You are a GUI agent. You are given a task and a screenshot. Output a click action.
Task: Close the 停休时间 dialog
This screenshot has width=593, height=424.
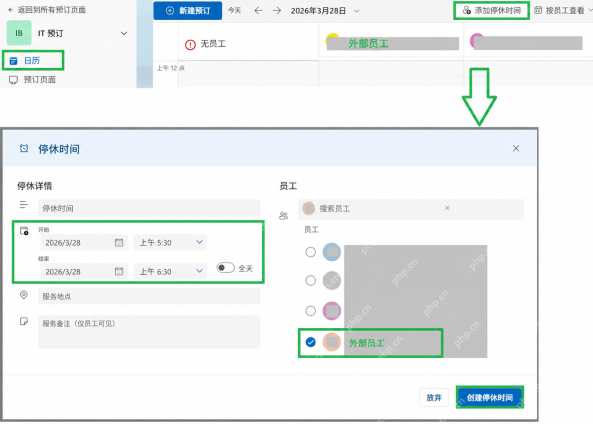[516, 149]
